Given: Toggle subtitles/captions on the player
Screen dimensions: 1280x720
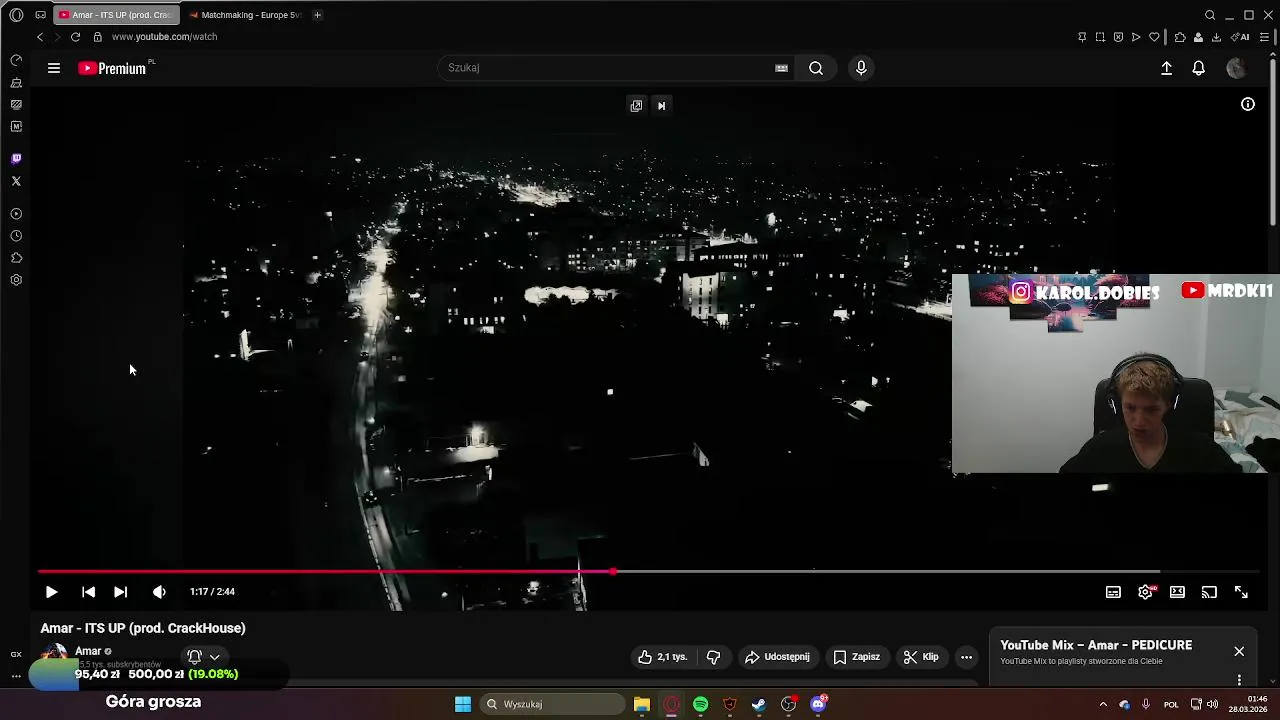Looking at the screenshot, I should coord(1113,592).
